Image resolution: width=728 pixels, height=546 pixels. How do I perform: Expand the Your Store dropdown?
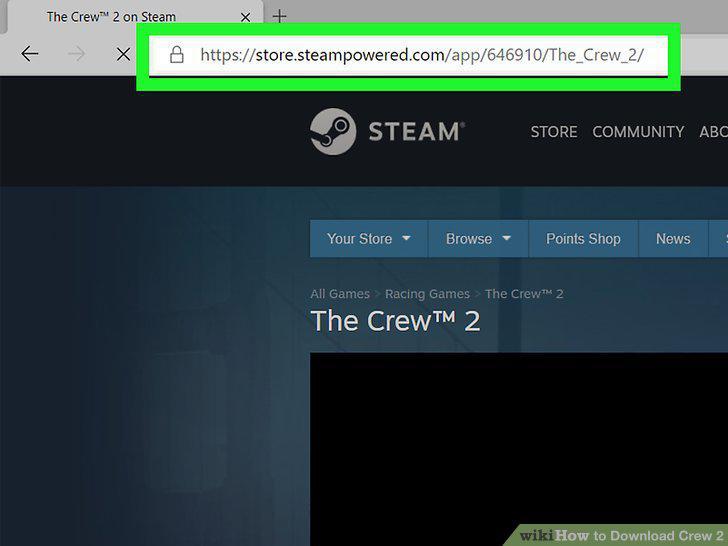[369, 239]
